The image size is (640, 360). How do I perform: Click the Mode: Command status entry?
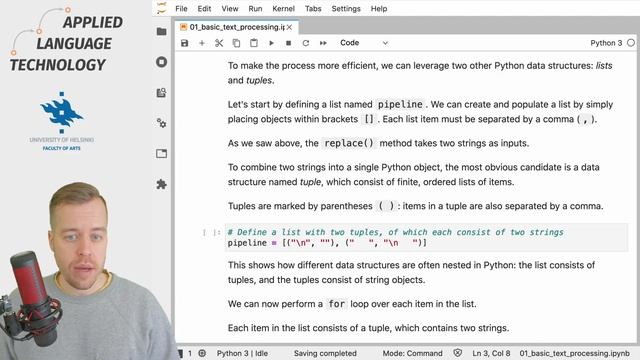(x=412, y=353)
